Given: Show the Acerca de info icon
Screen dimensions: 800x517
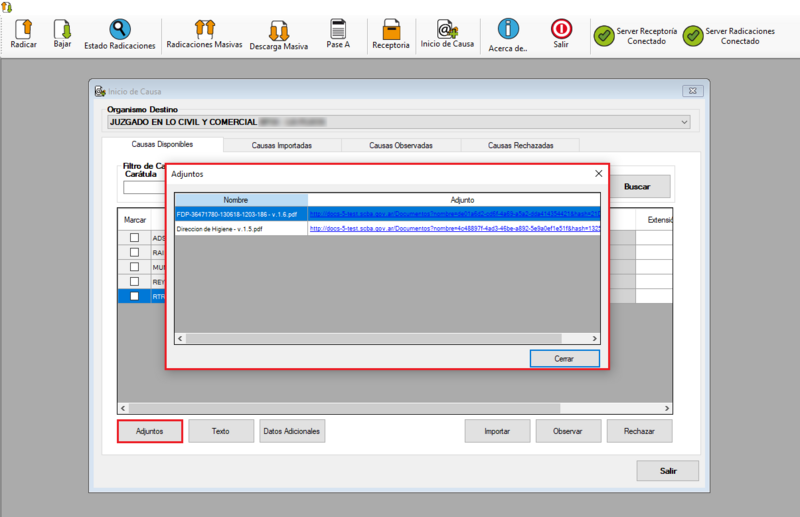Looking at the screenshot, I should click(508, 29).
